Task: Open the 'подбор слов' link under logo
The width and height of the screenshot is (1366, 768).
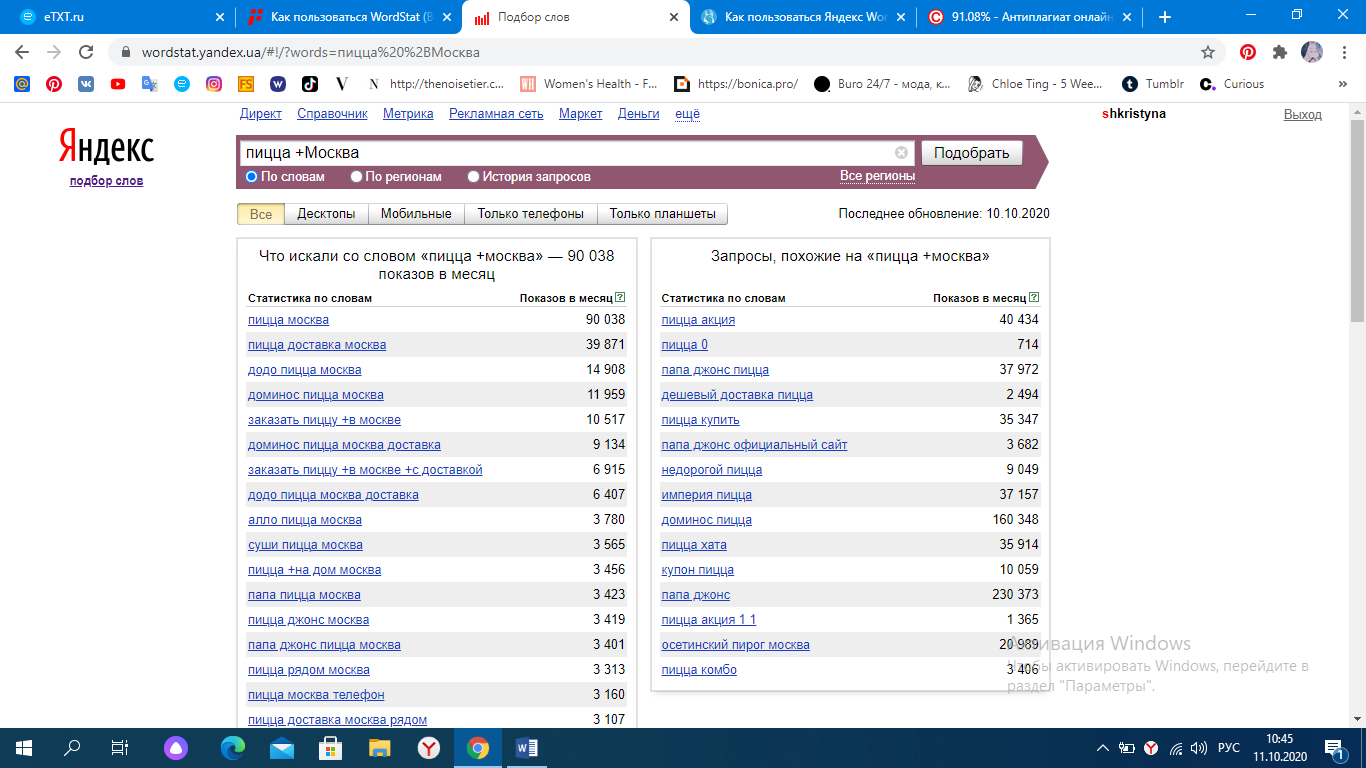Action: coord(106,181)
